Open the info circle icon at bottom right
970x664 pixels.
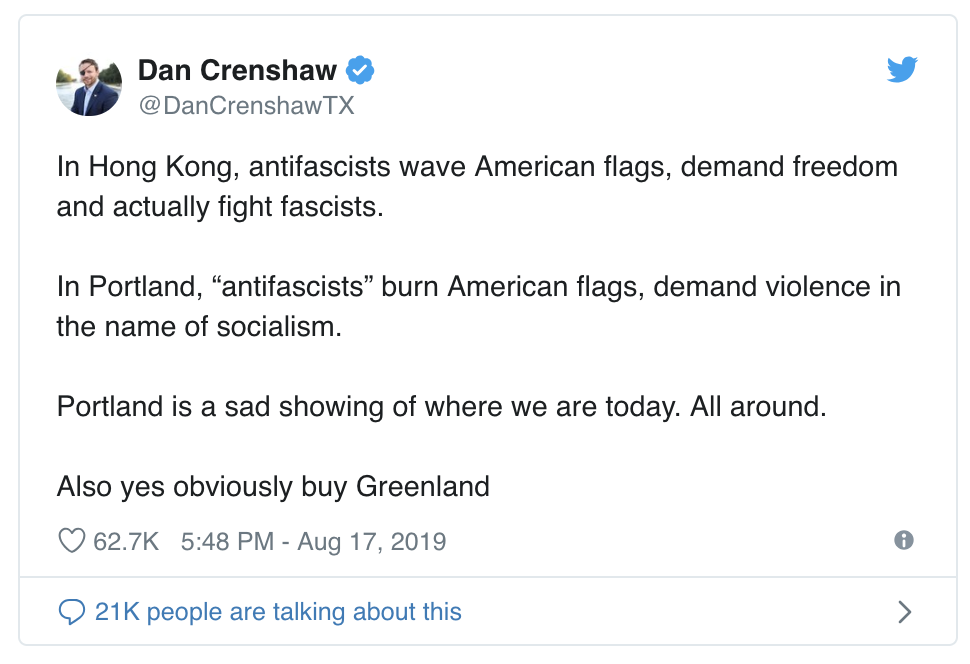pos(903,540)
